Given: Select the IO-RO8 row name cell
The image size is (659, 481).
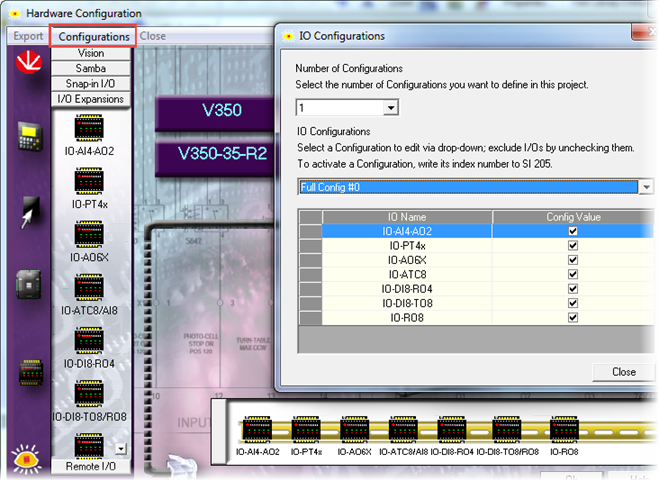Looking at the screenshot, I should pos(407,318).
